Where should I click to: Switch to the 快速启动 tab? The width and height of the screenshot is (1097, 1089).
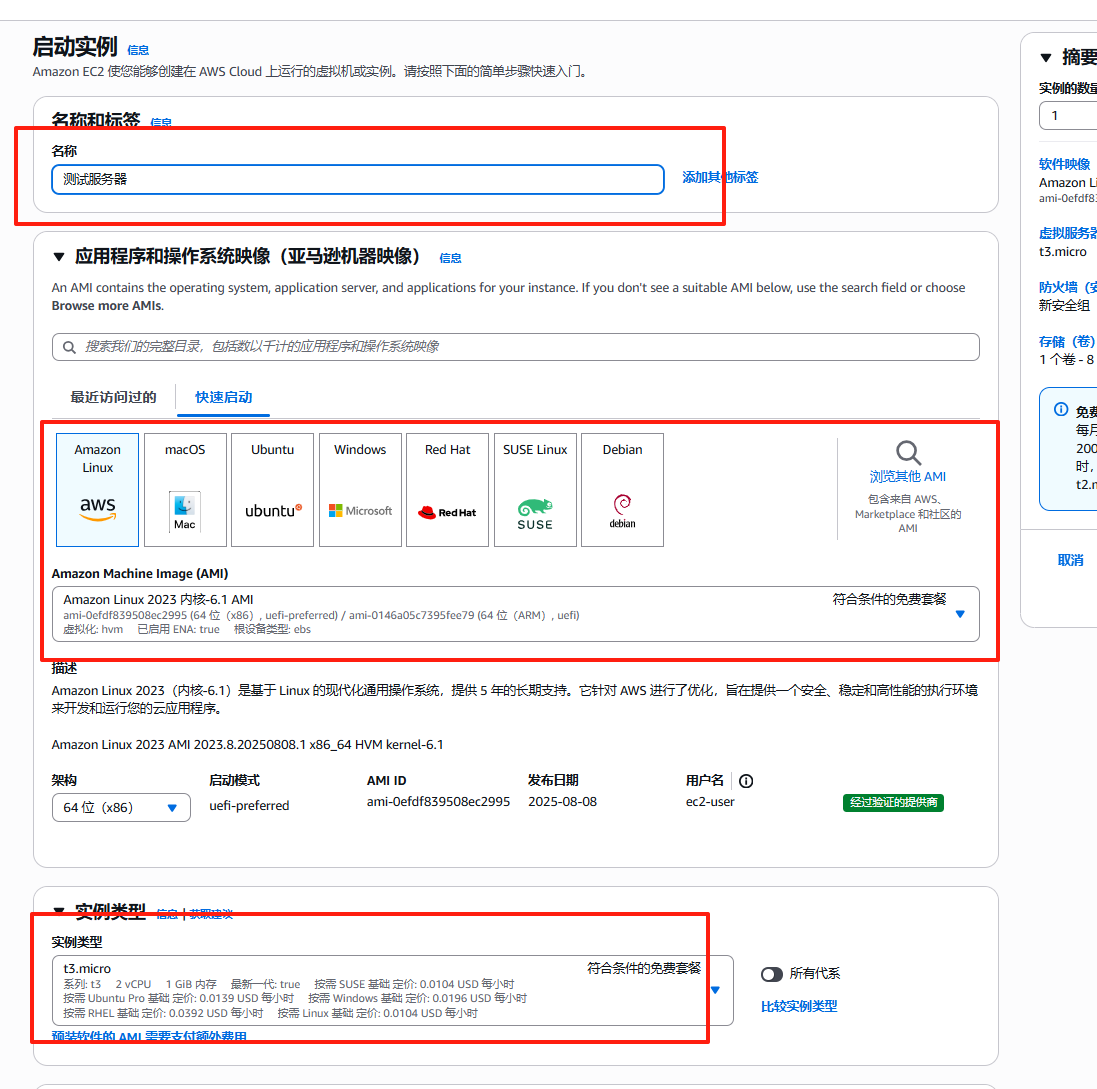(223, 397)
